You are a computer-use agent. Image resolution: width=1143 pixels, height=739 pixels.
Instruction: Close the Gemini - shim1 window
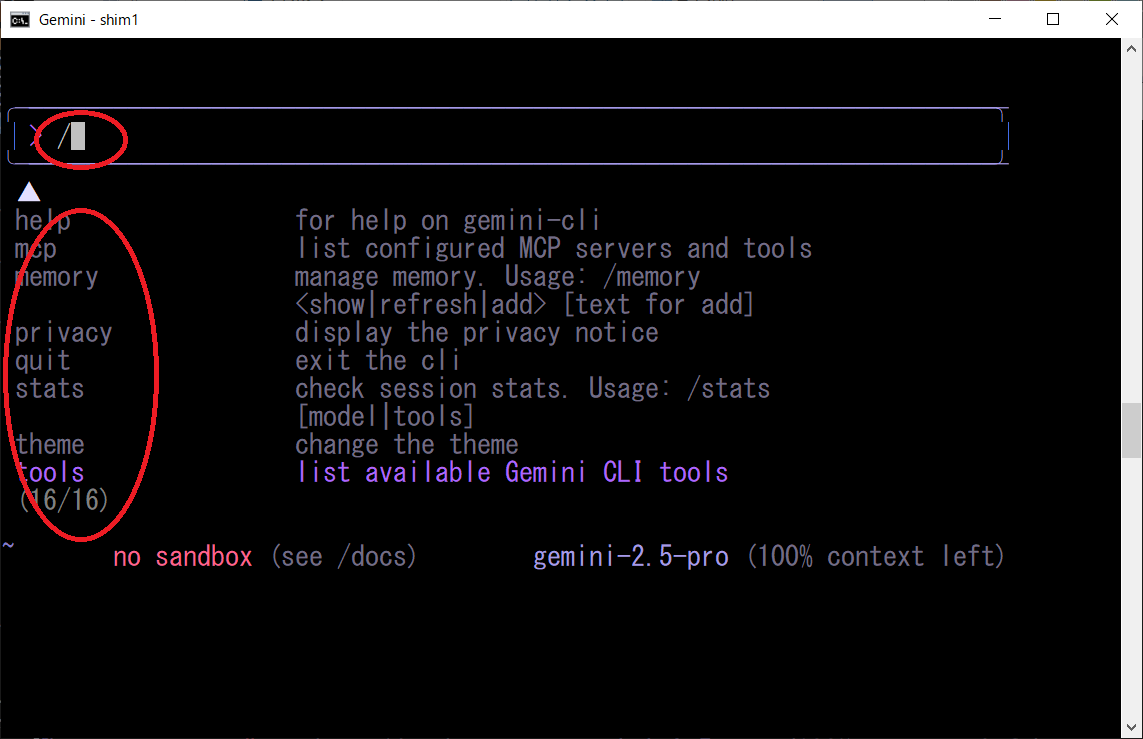pyautogui.click(x=1112, y=19)
